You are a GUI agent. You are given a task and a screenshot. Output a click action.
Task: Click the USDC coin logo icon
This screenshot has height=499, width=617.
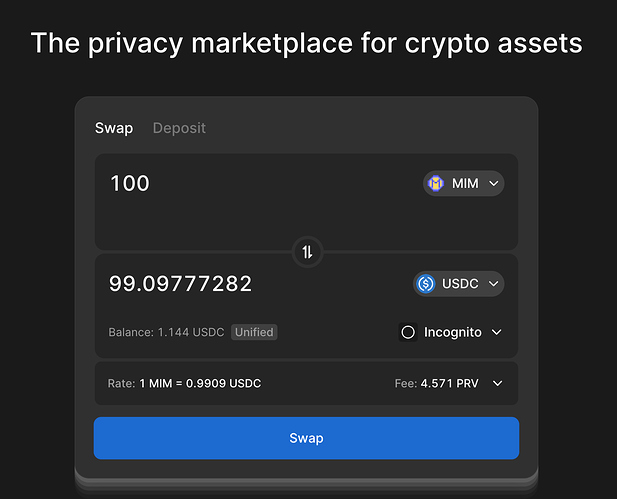(426, 284)
